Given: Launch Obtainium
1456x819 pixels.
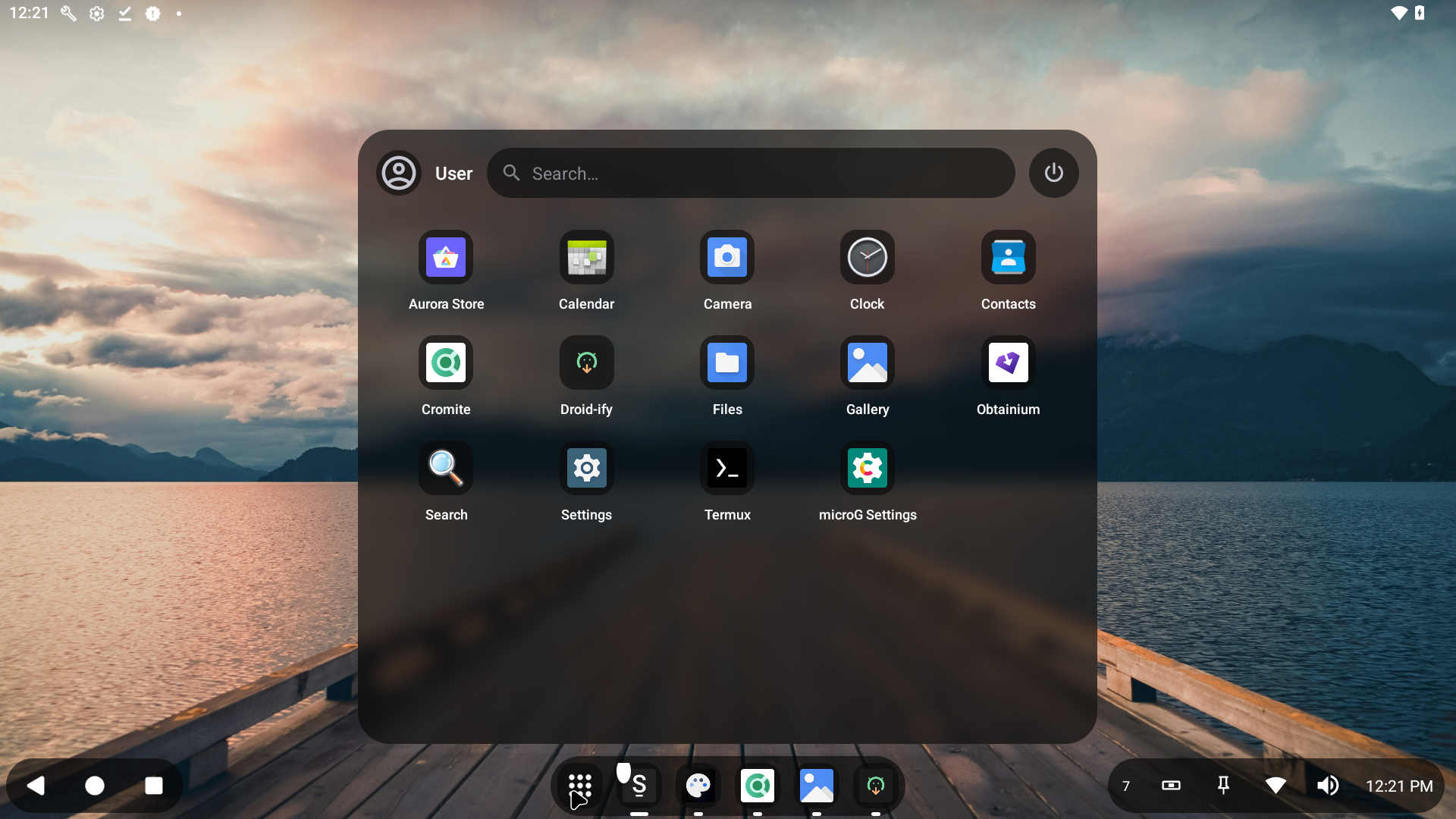Looking at the screenshot, I should coord(1008,362).
